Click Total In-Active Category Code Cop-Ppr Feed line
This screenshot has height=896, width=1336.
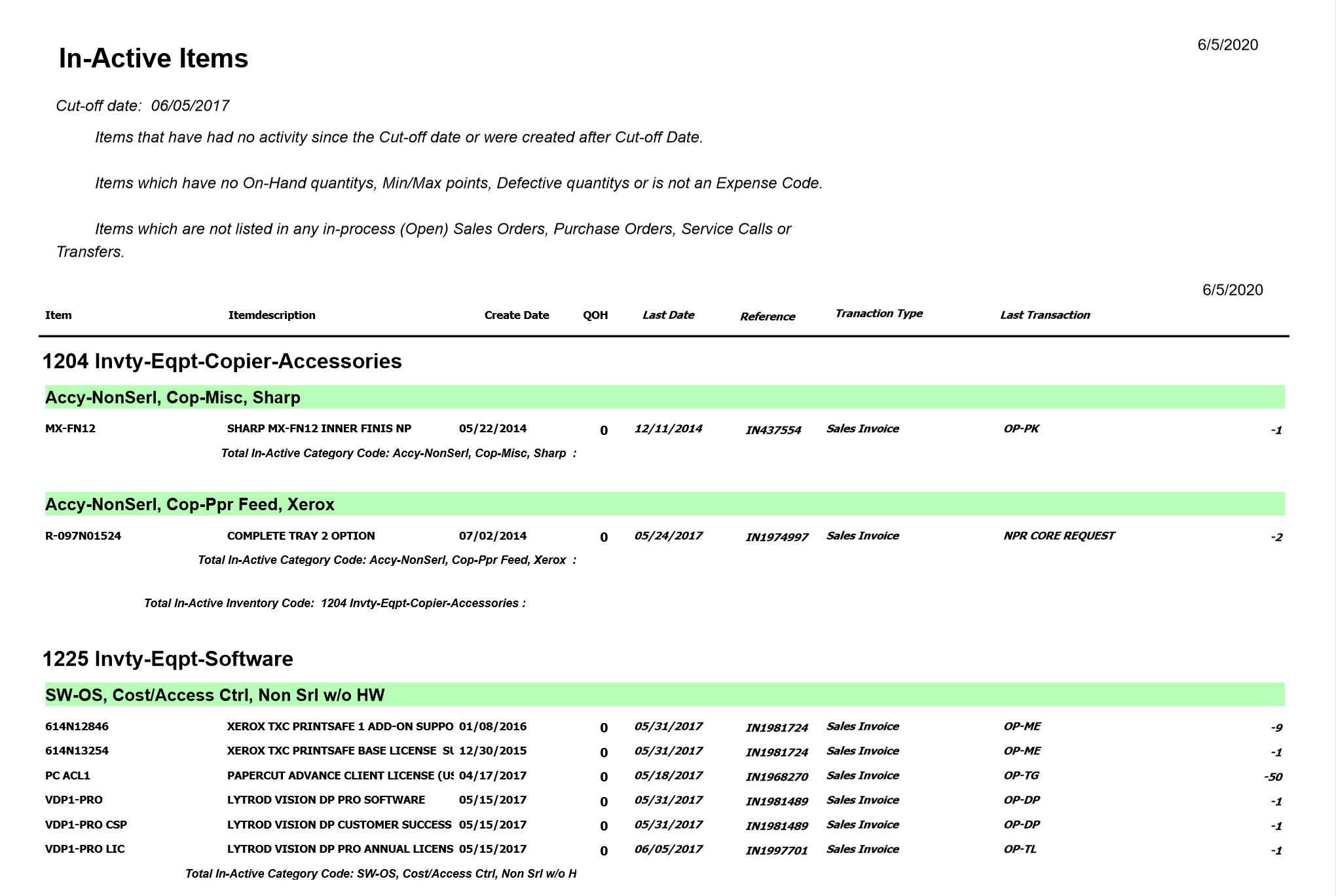point(387,560)
